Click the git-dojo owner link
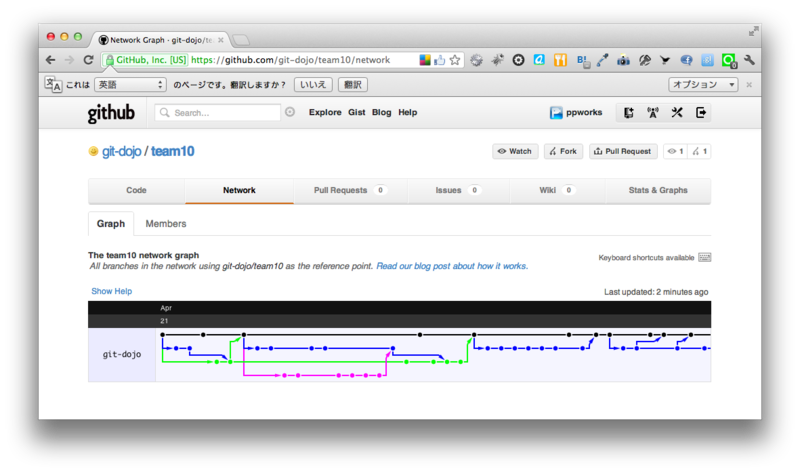The image size is (800, 473). [x=121, y=152]
